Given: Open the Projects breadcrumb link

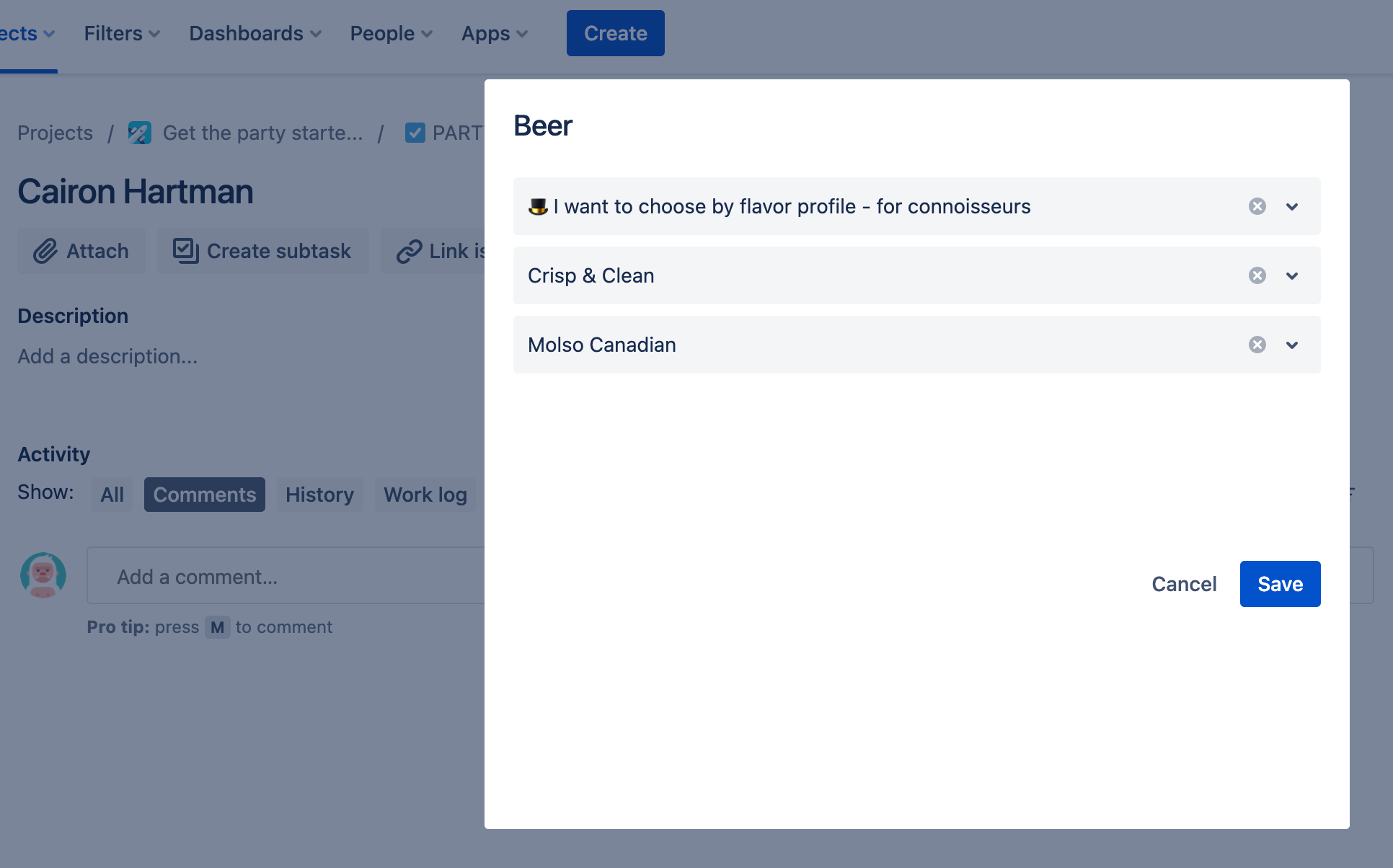Looking at the screenshot, I should point(55,133).
